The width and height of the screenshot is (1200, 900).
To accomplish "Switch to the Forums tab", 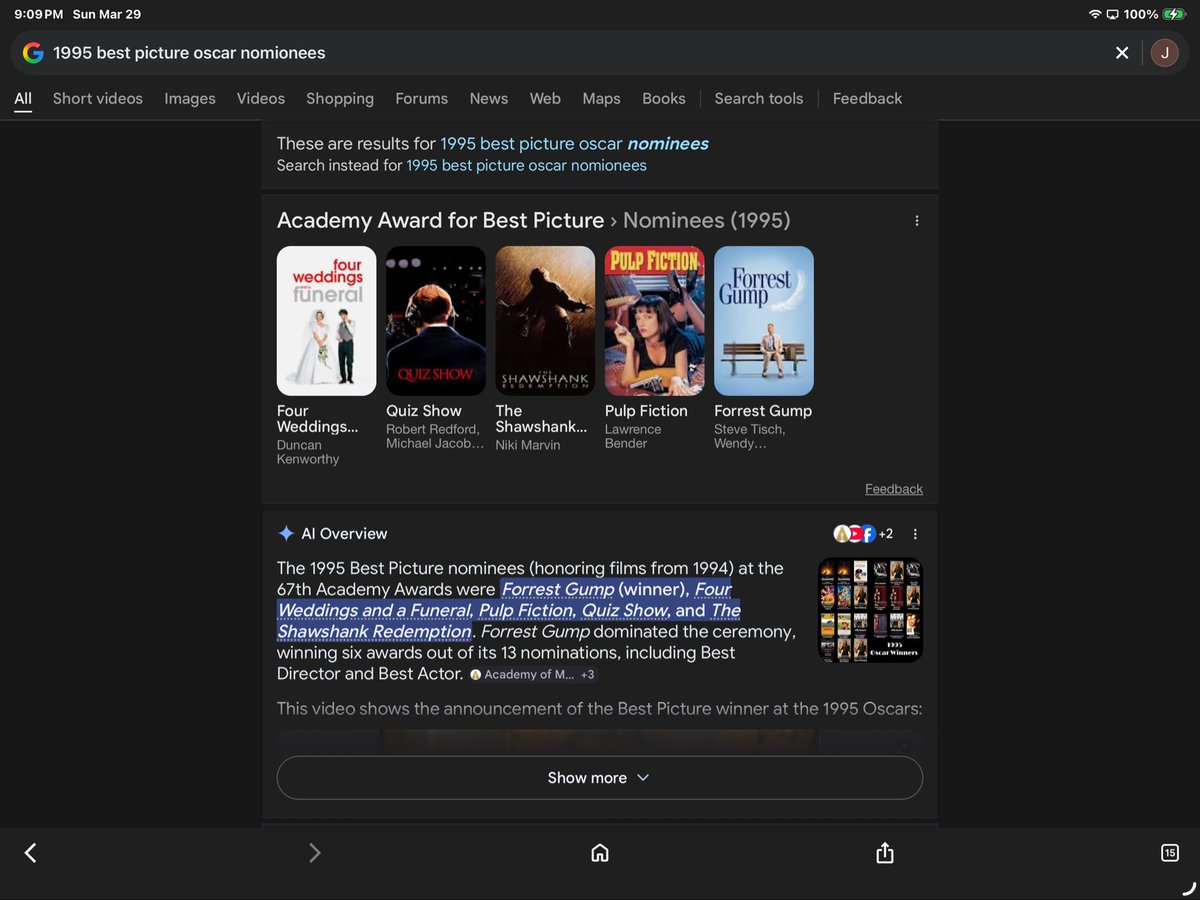I will 422,99.
